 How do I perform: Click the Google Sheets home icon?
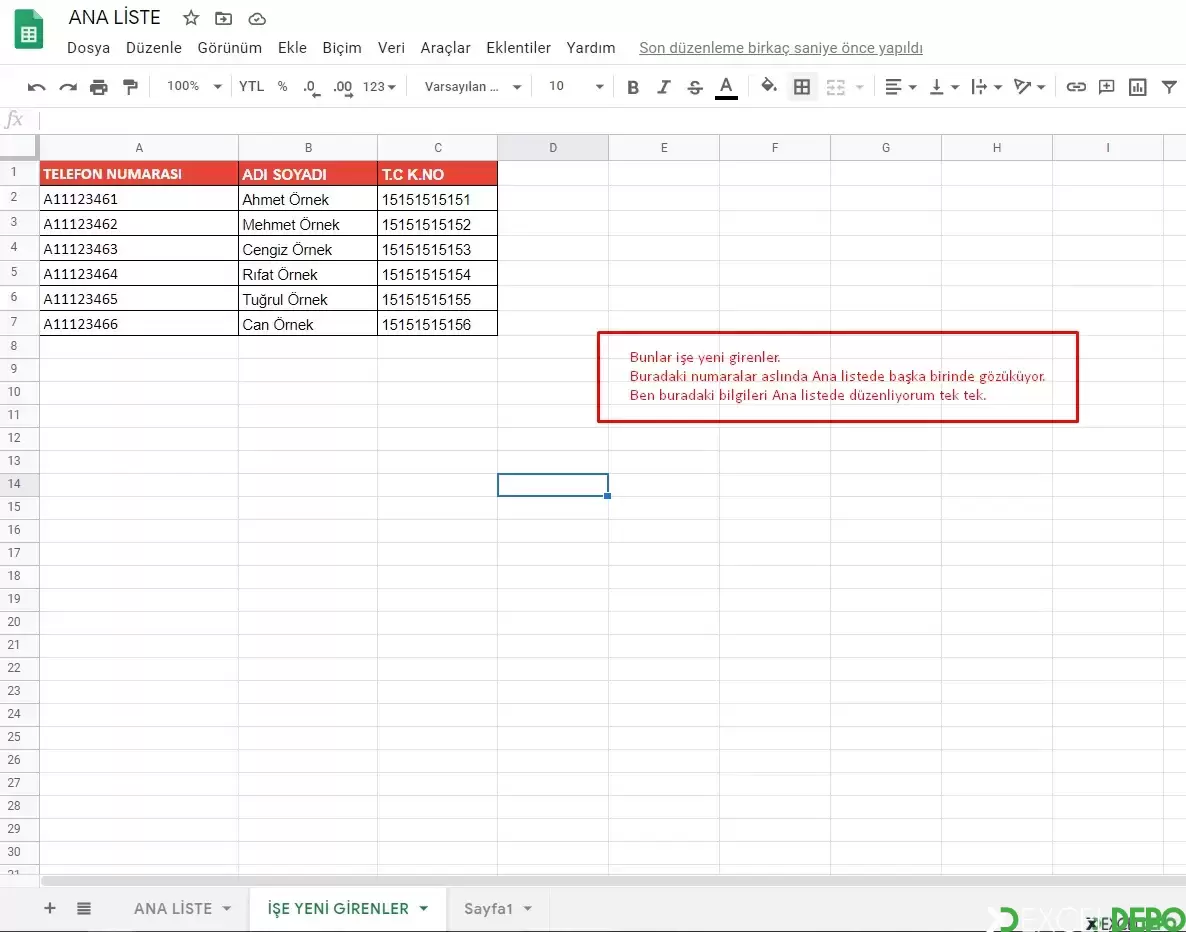point(29,30)
